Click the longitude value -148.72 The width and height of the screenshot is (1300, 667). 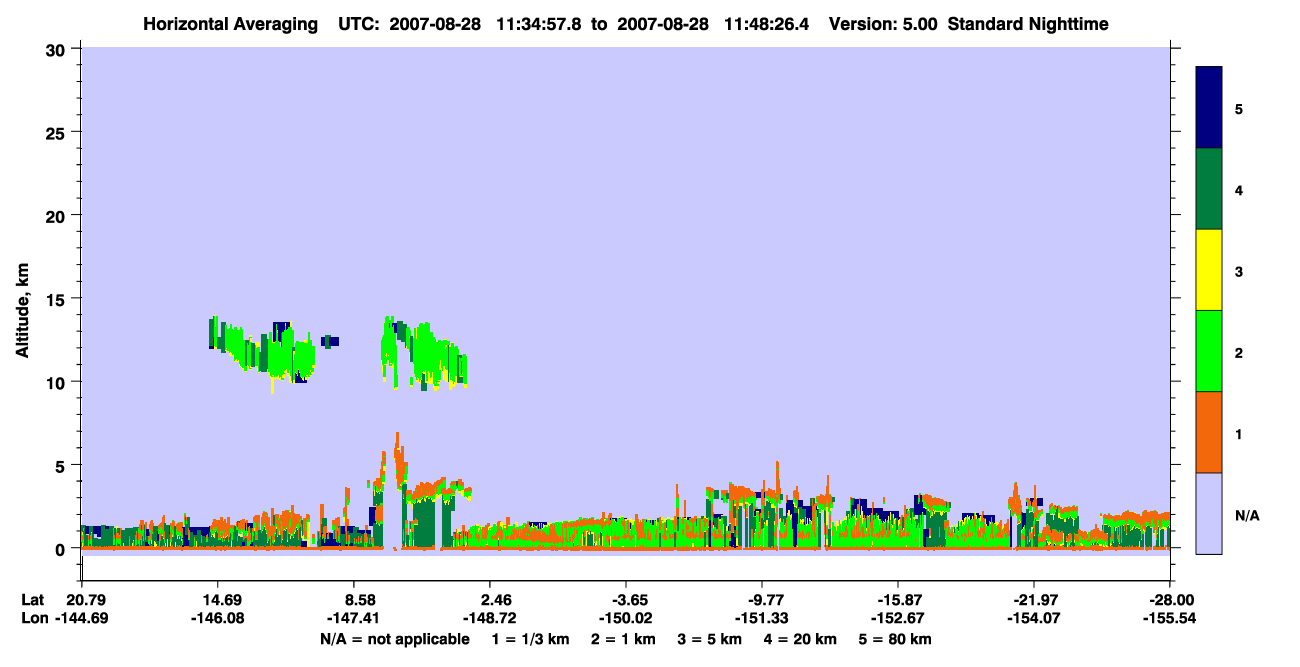[x=489, y=619]
